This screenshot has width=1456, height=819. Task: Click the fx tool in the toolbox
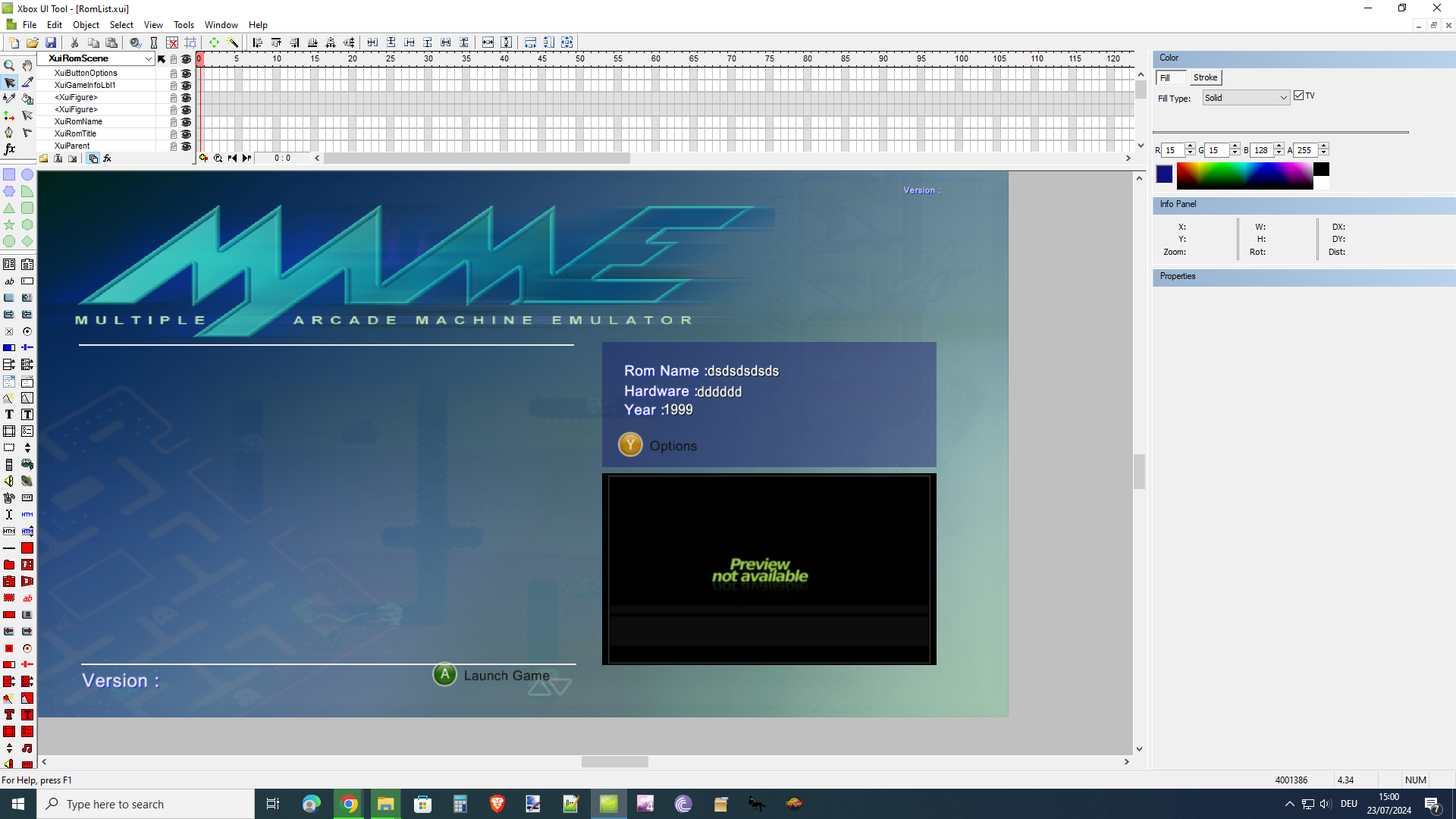click(9, 149)
